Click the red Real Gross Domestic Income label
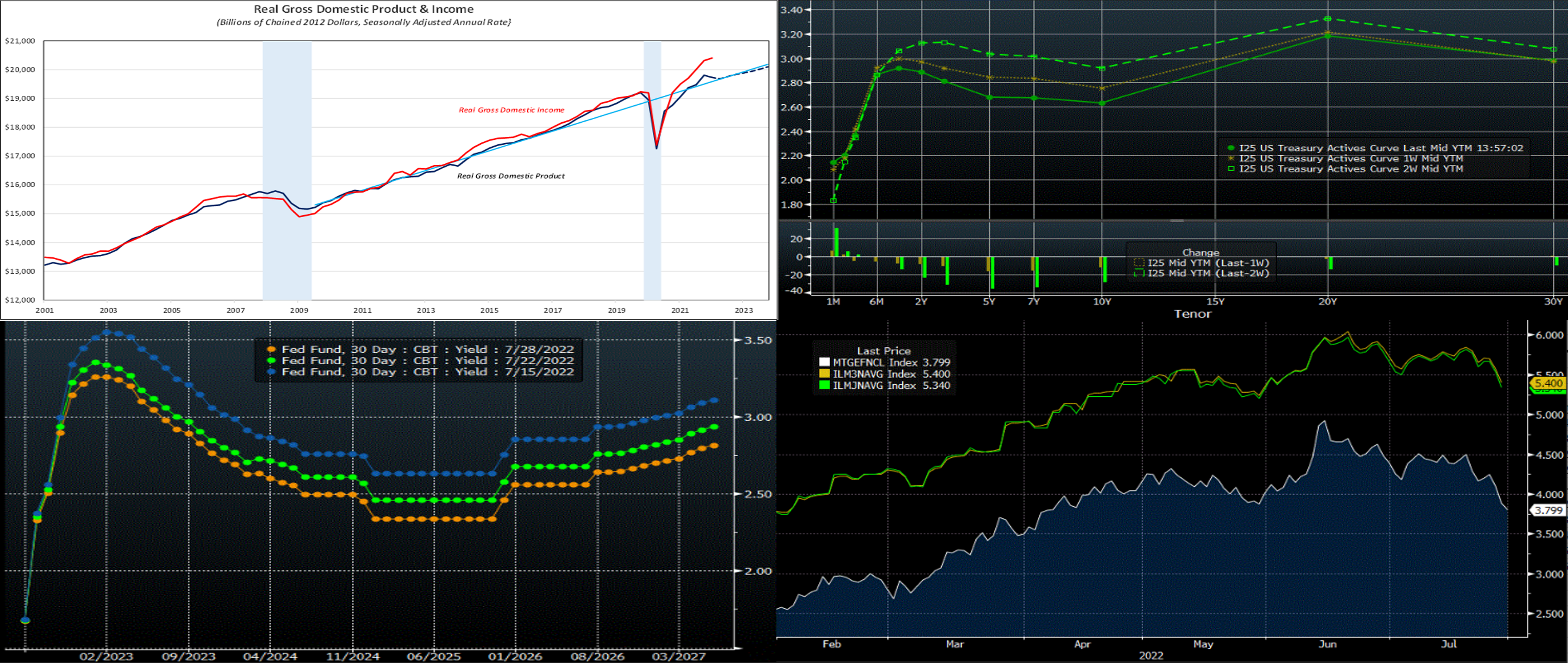Image resolution: width=1568 pixels, height=663 pixels. (511, 110)
